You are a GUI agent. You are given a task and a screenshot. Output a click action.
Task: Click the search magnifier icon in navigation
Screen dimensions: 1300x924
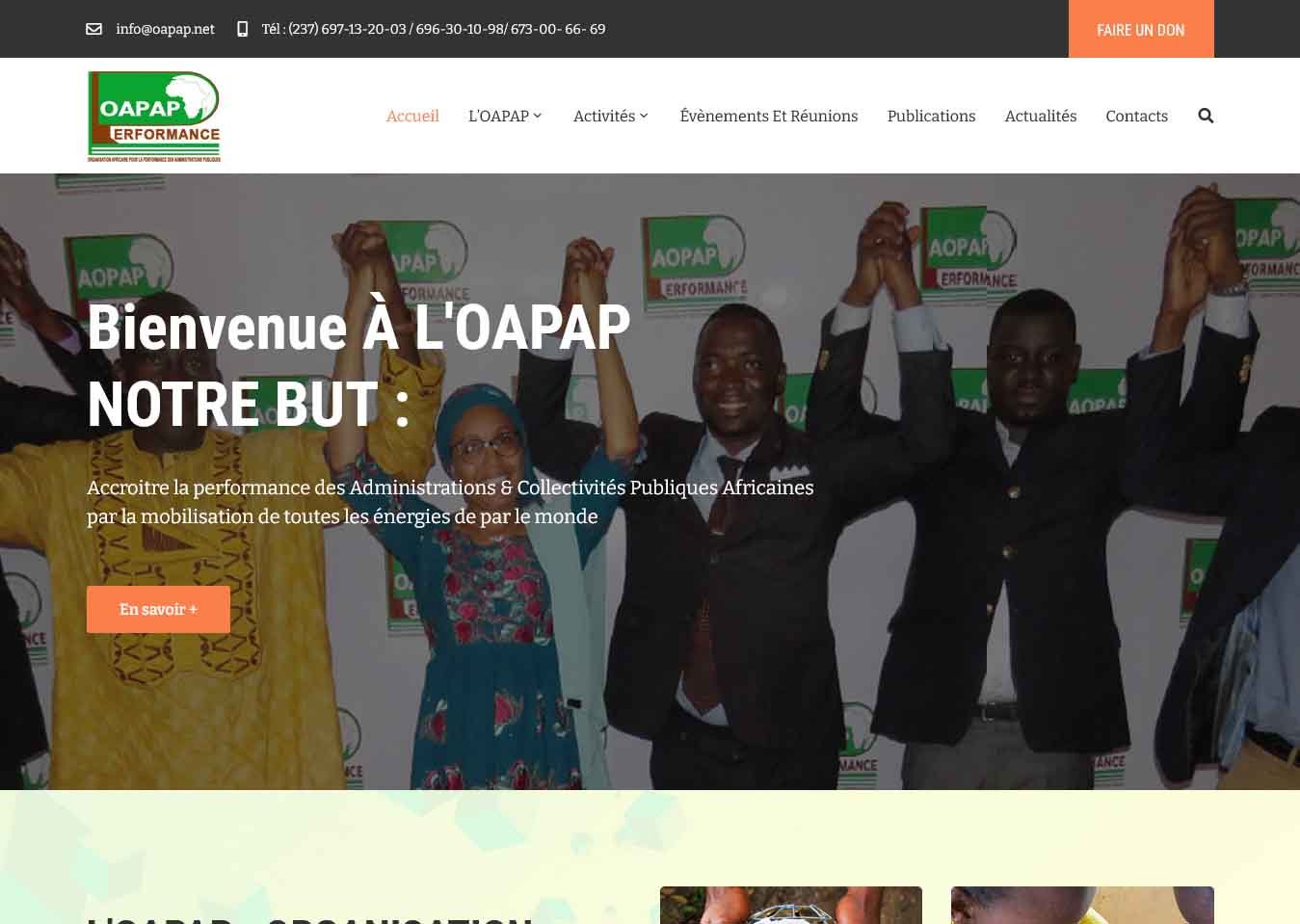[x=1206, y=116]
